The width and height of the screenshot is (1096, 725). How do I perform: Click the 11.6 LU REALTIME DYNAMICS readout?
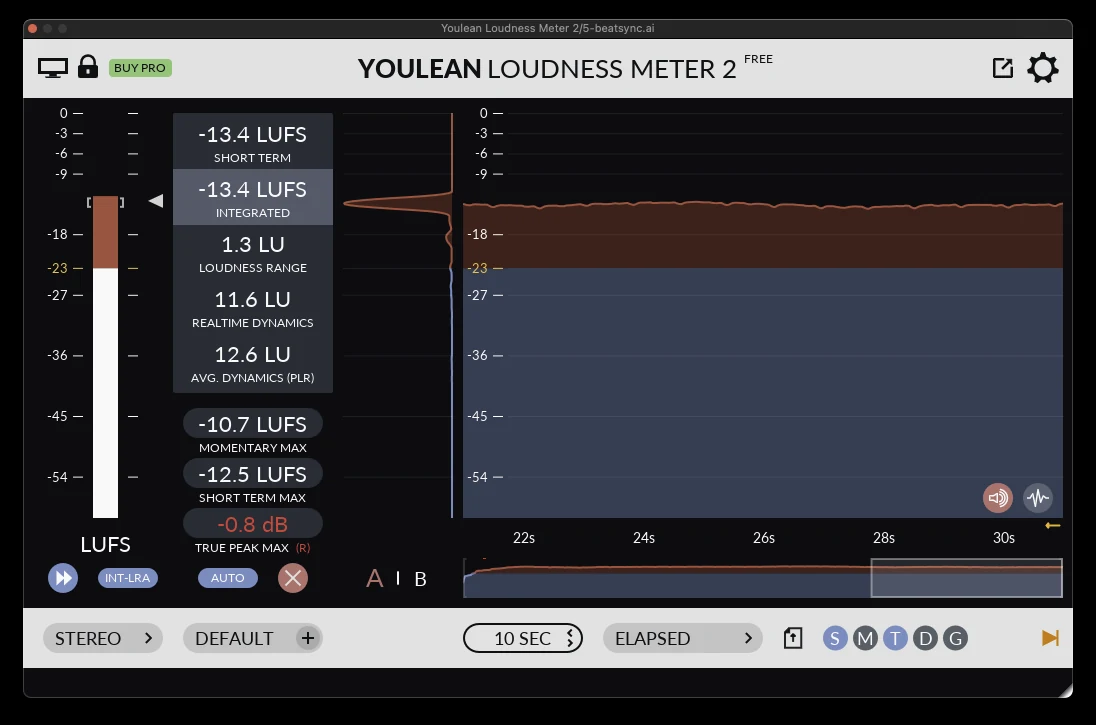(x=252, y=308)
